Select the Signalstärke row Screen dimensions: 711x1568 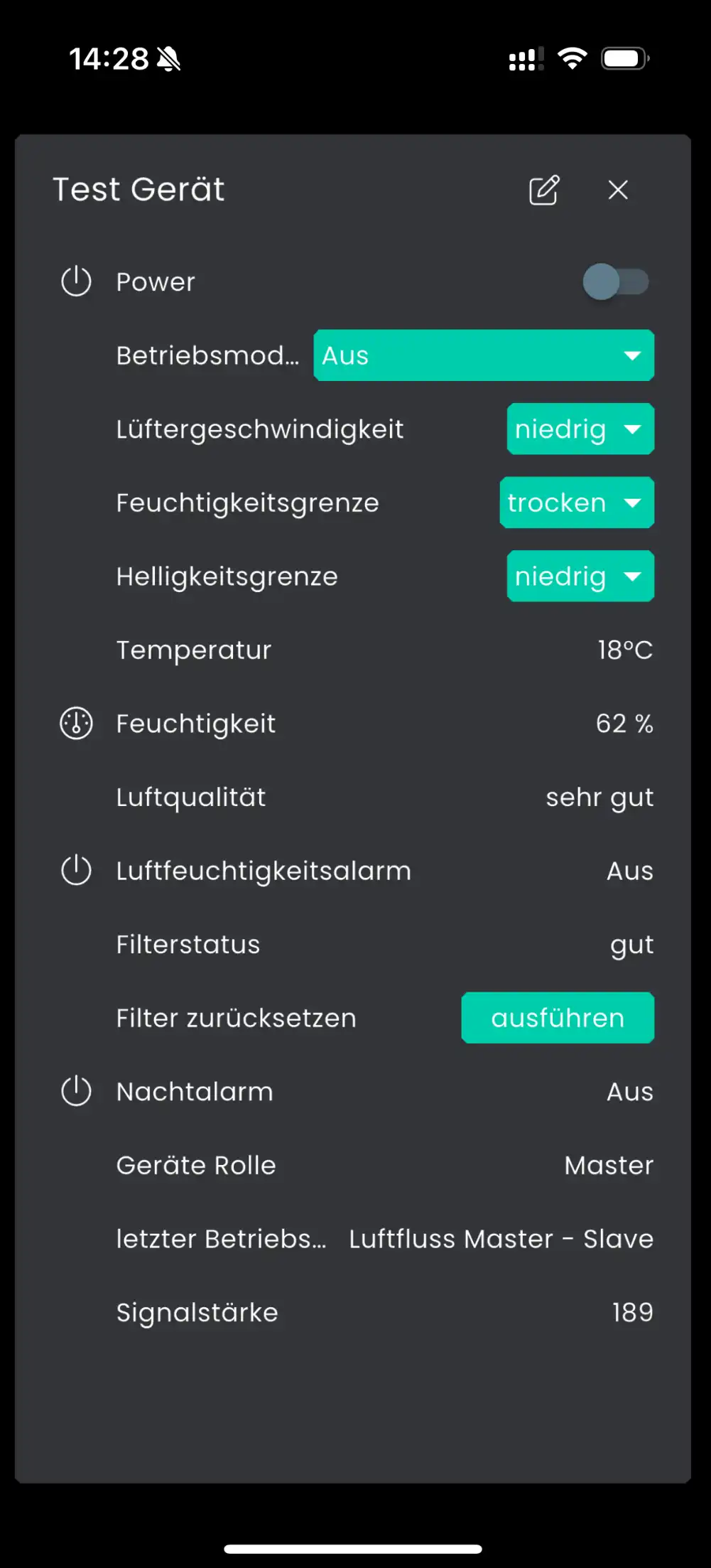pos(384,1313)
